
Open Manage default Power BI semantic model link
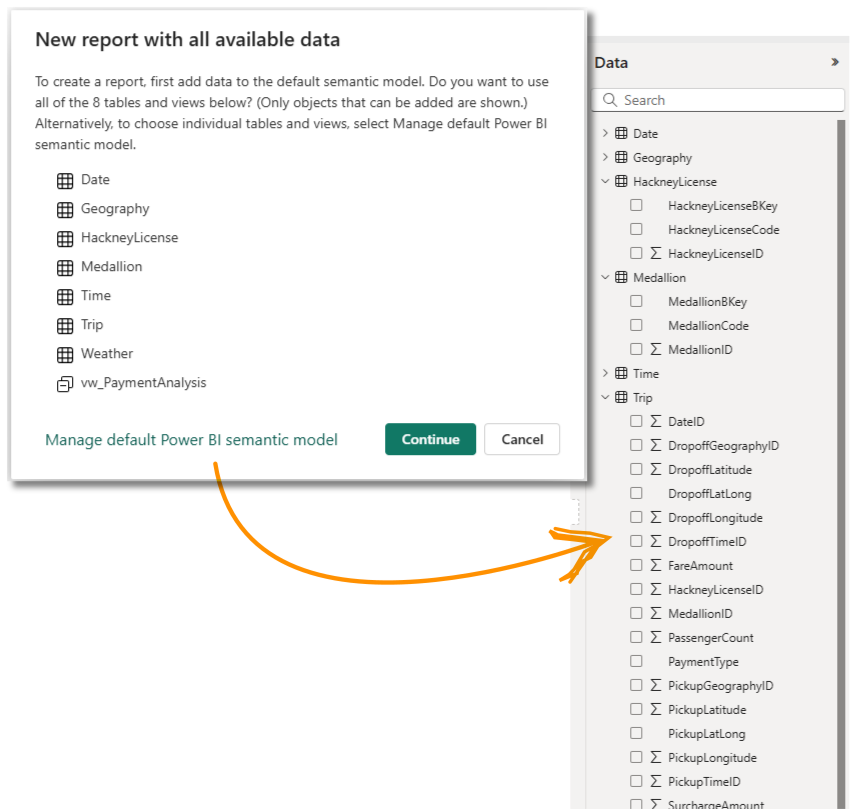(191, 440)
